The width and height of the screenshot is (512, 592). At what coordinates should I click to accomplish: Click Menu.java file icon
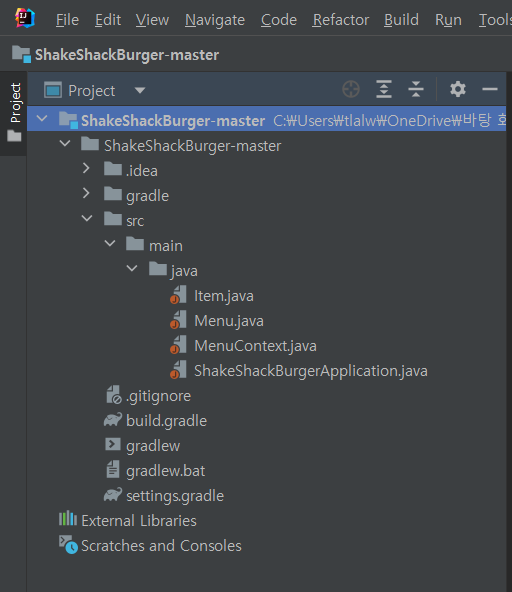point(178,320)
